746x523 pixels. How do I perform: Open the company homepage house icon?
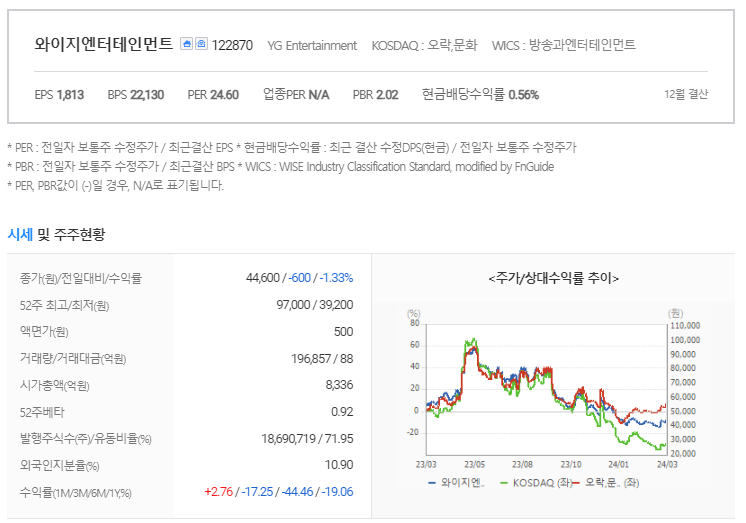186,44
